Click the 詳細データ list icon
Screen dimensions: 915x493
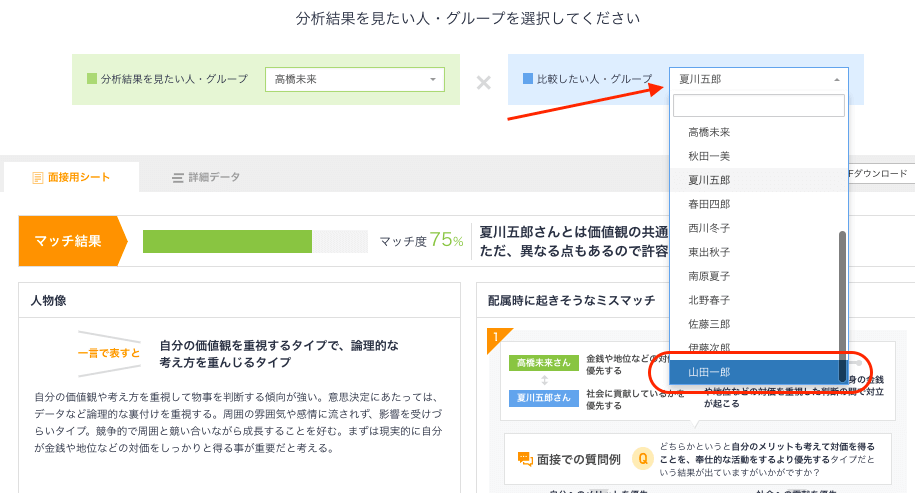tap(178, 178)
